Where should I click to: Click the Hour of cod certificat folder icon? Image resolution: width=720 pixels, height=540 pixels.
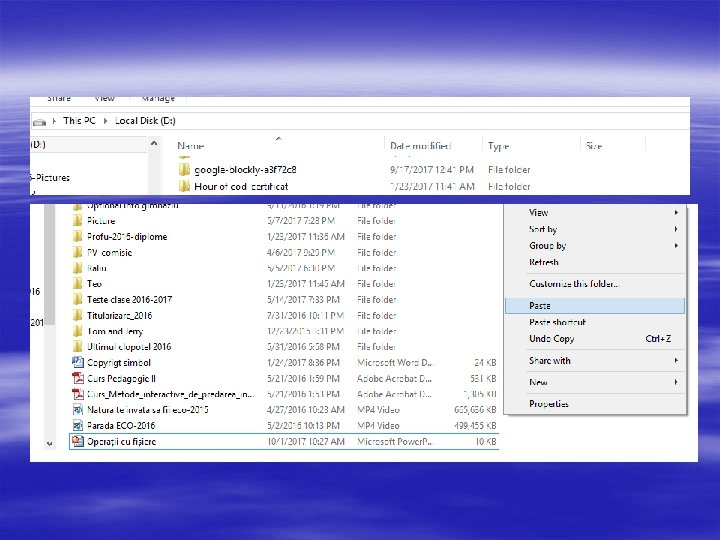[184, 186]
